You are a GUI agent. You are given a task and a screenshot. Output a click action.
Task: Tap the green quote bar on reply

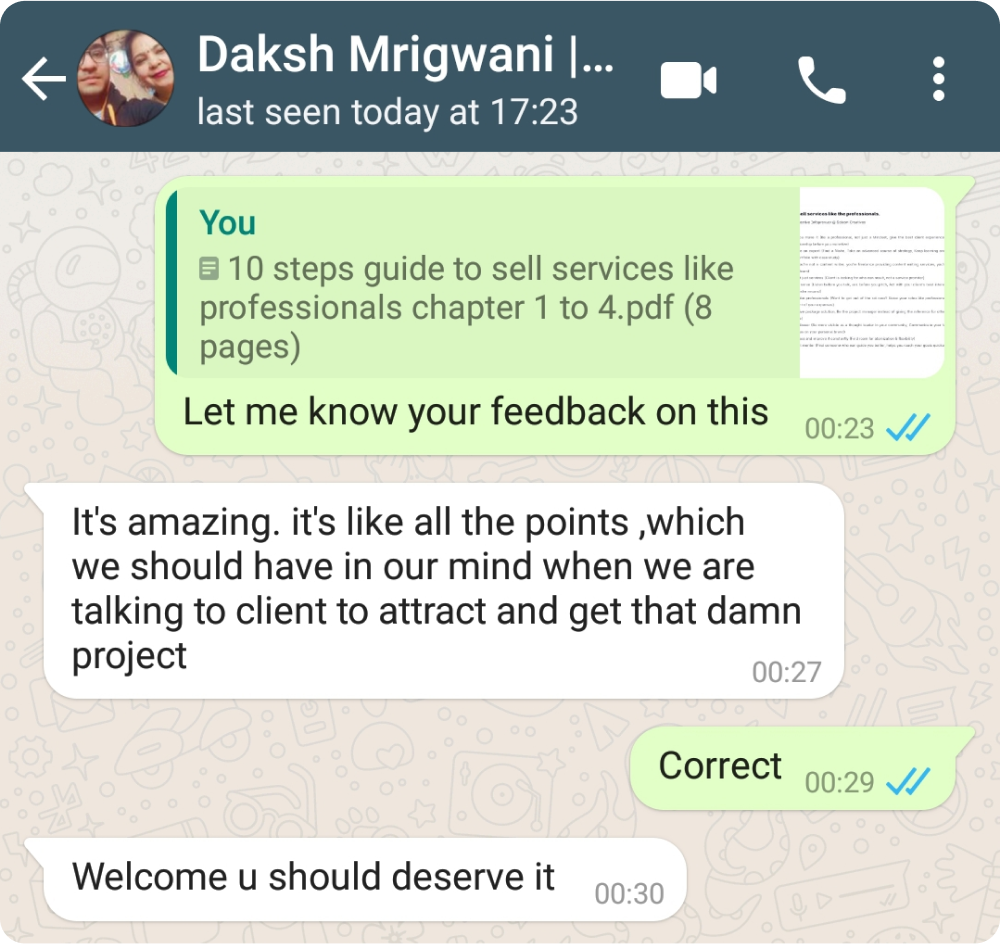tap(171, 282)
